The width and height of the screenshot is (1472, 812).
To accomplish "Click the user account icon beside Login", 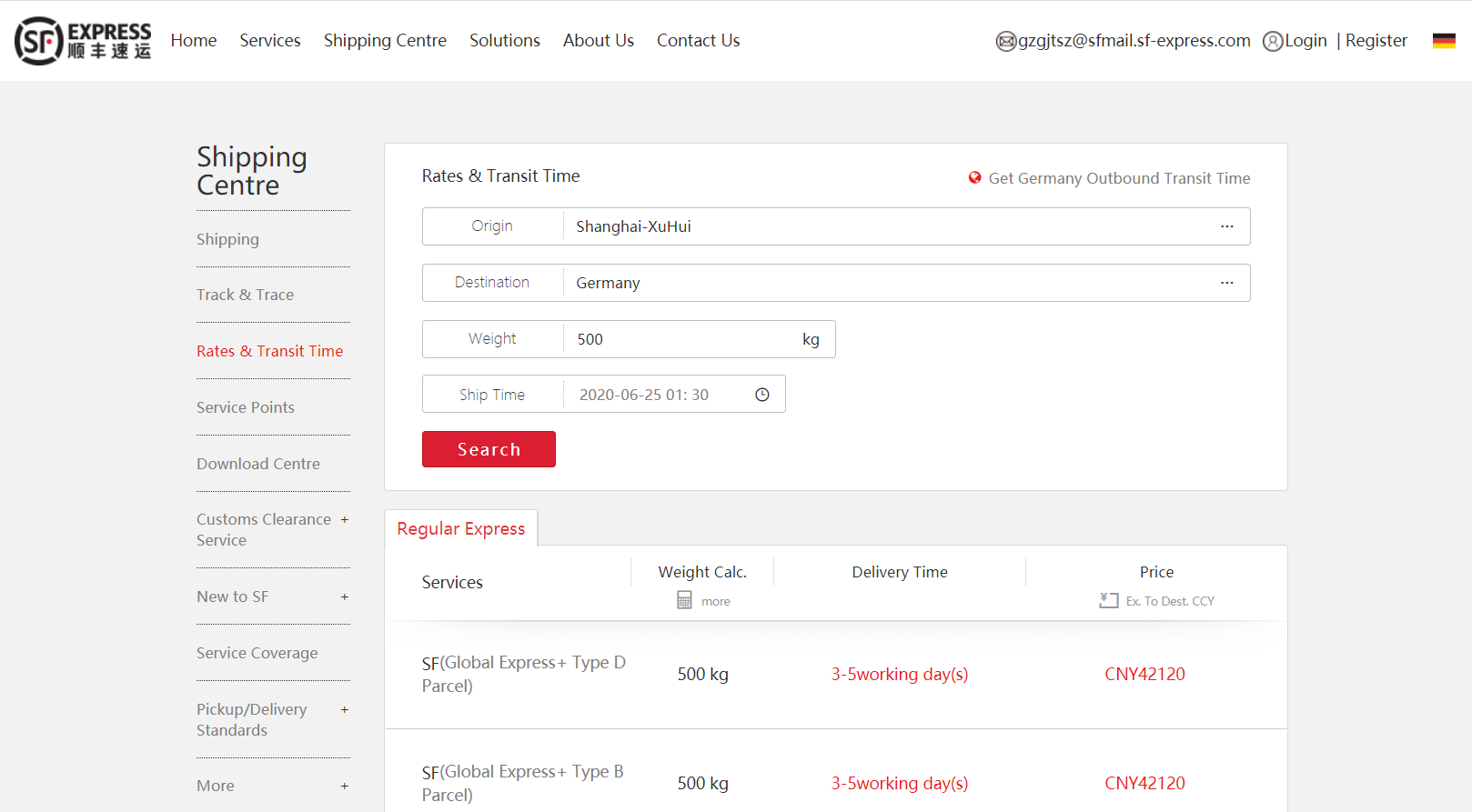I will pyautogui.click(x=1273, y=41).
